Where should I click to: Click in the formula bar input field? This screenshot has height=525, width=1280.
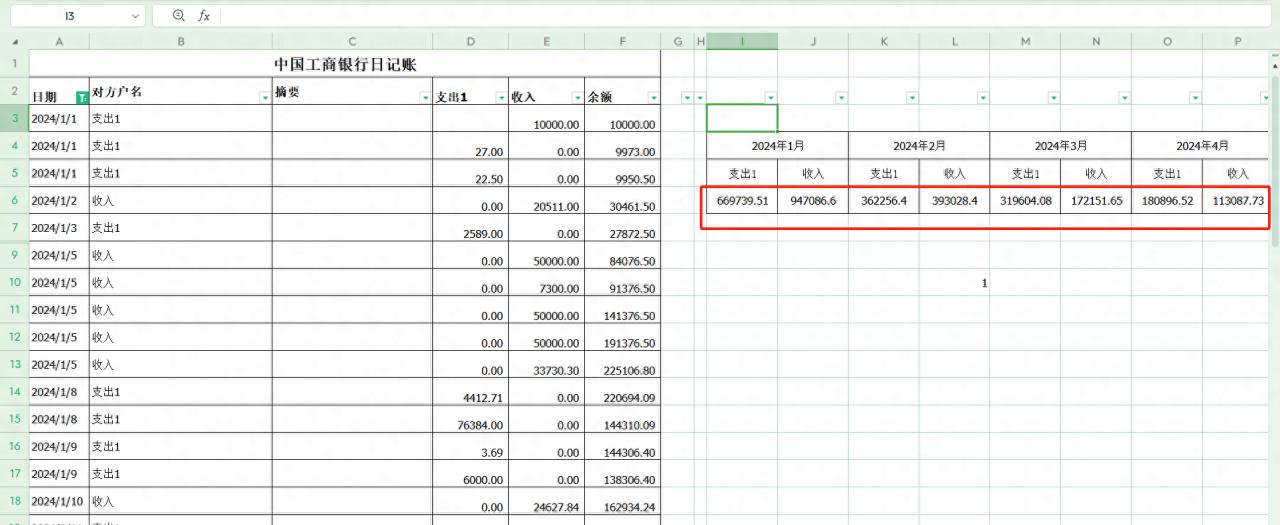(x=745, y=16)
